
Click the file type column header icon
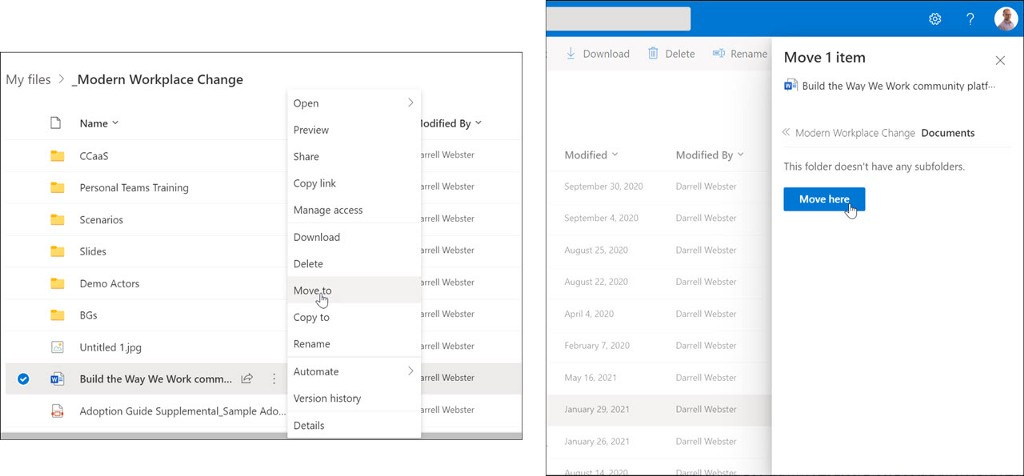click(x=56, y=123)
